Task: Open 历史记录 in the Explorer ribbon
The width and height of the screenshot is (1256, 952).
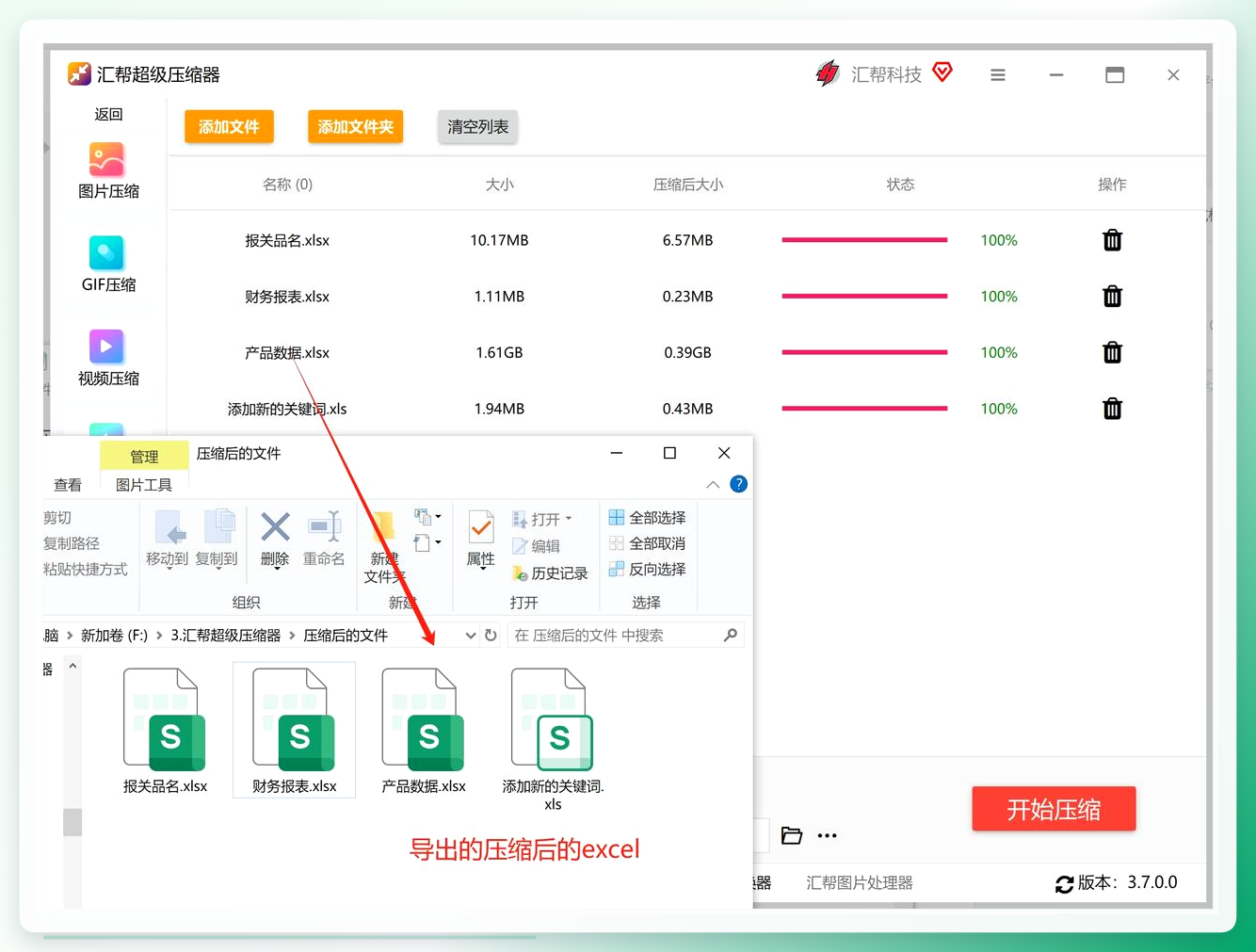Action: [550, 573]
